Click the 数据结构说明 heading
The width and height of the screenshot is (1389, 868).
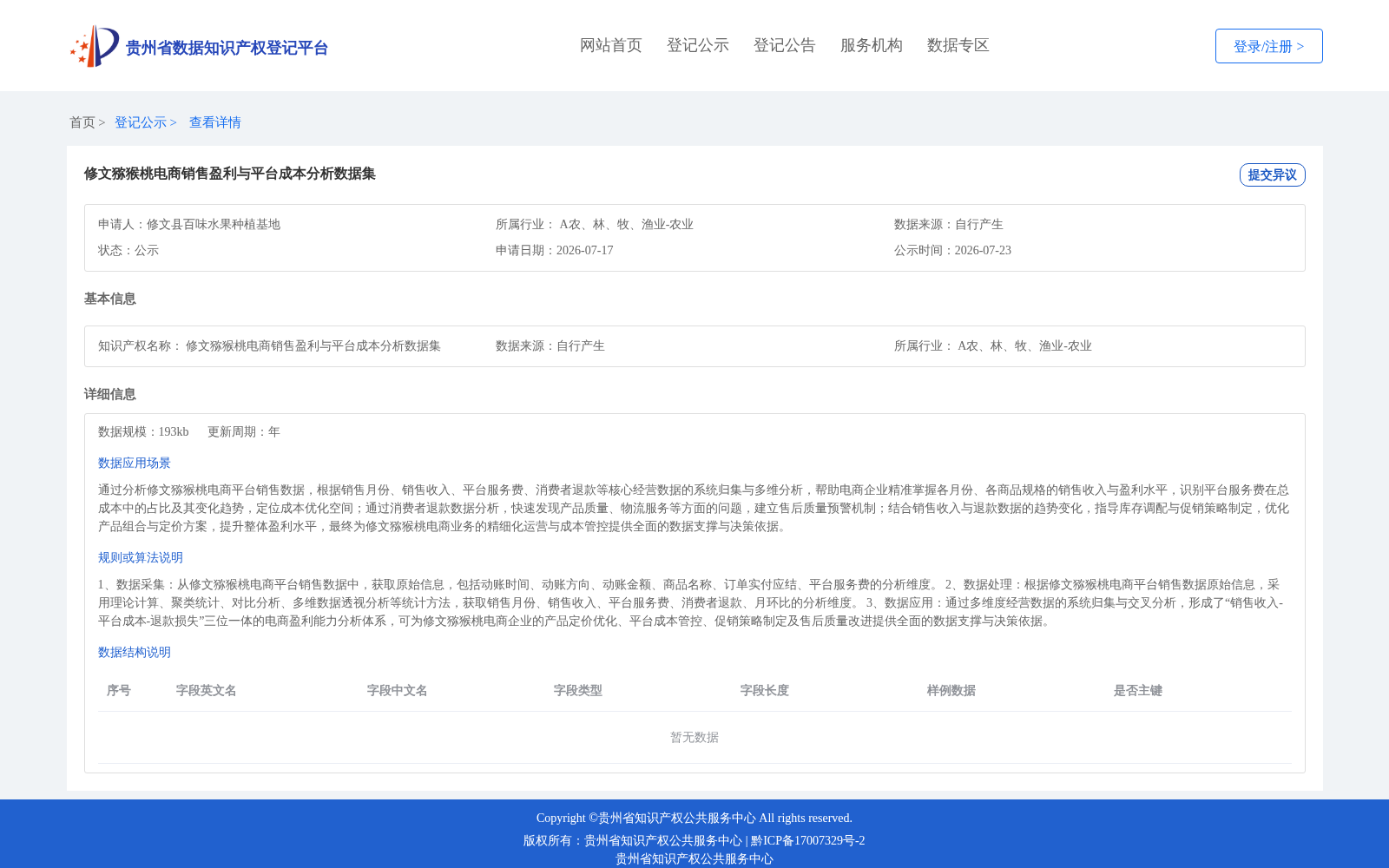tap(135, 652)
